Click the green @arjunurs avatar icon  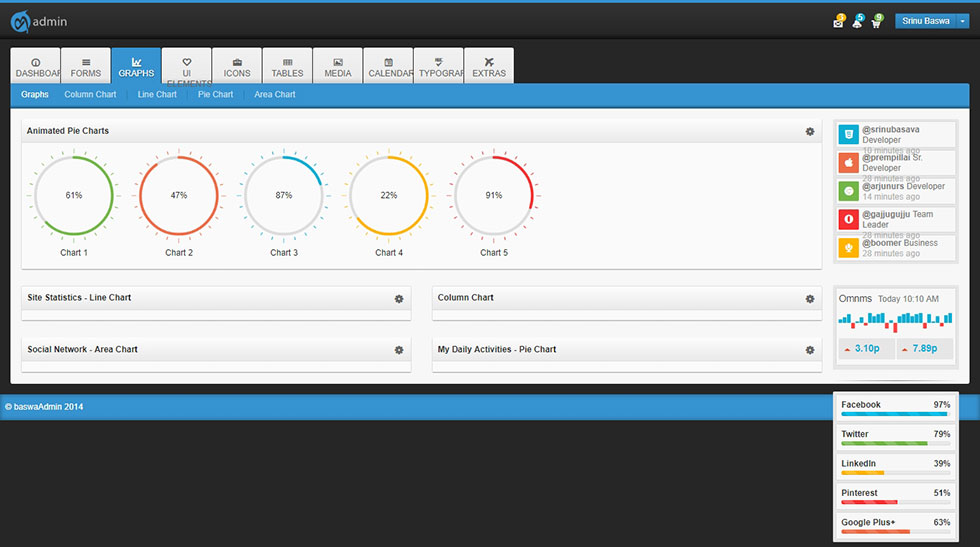coord(848,191)
